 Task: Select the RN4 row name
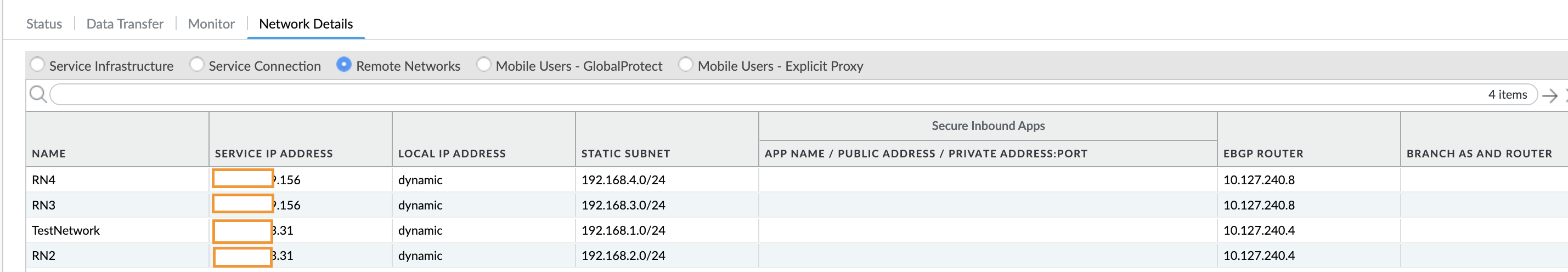click(x=44, y=180)
